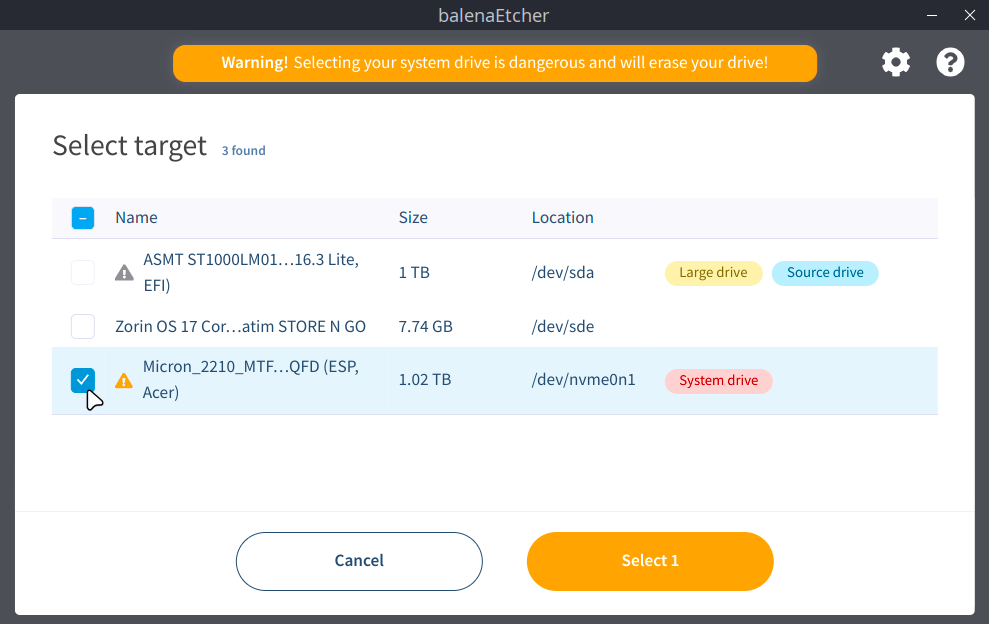Click the System drive red badge
Image resolution: width=989 pixels, height=624 pixels.
point(718,381)
